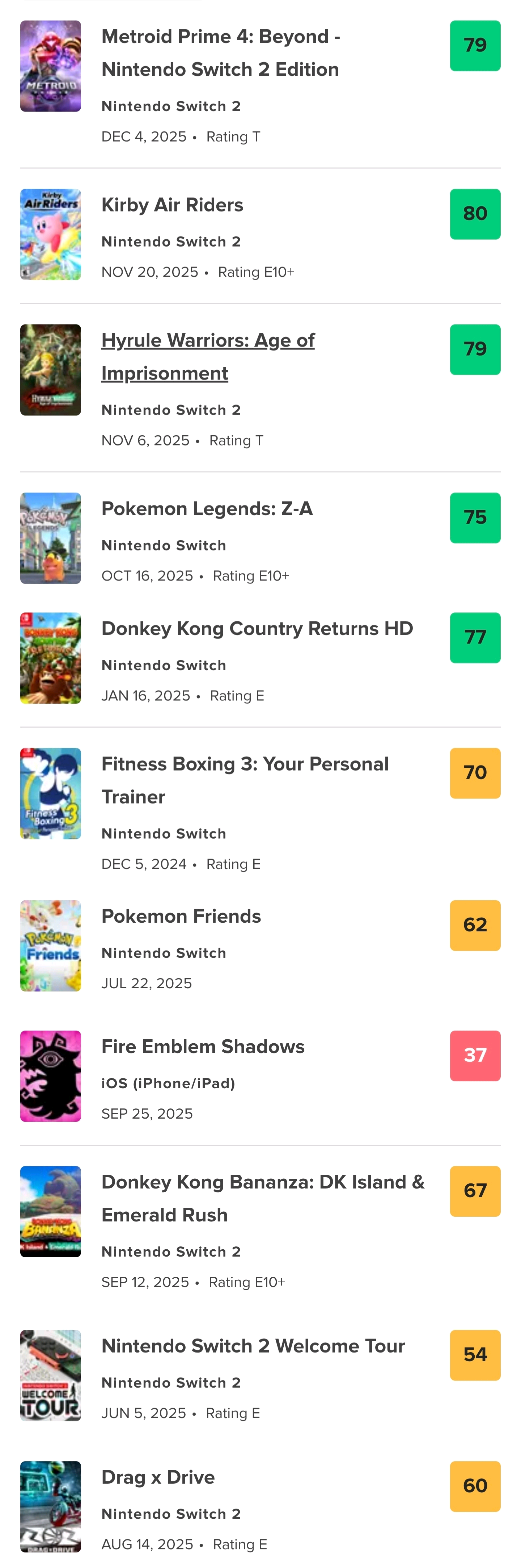Click Pokemon Legends: Z-A 75 score badge
Image resolution: width=521 pixels, height=1568 pixels.
tap(474, 517)
